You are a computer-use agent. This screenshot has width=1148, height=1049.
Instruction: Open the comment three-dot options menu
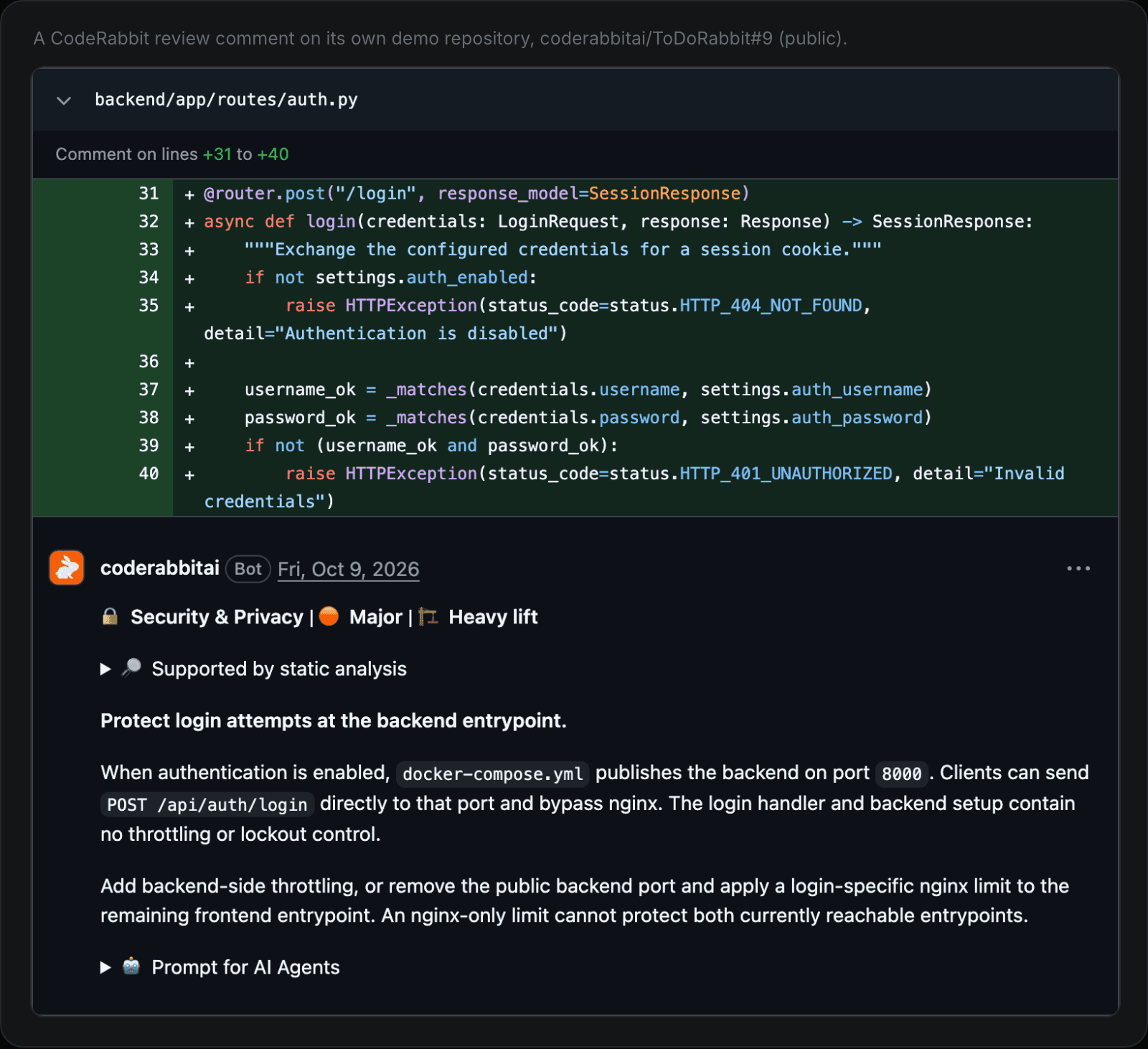1078,568
